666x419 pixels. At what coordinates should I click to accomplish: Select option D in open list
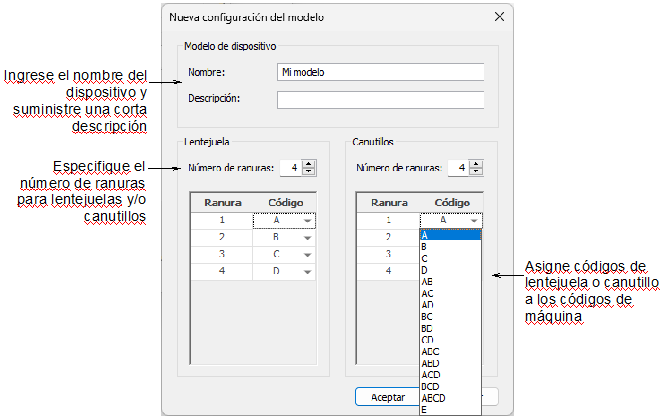[450, 270]
